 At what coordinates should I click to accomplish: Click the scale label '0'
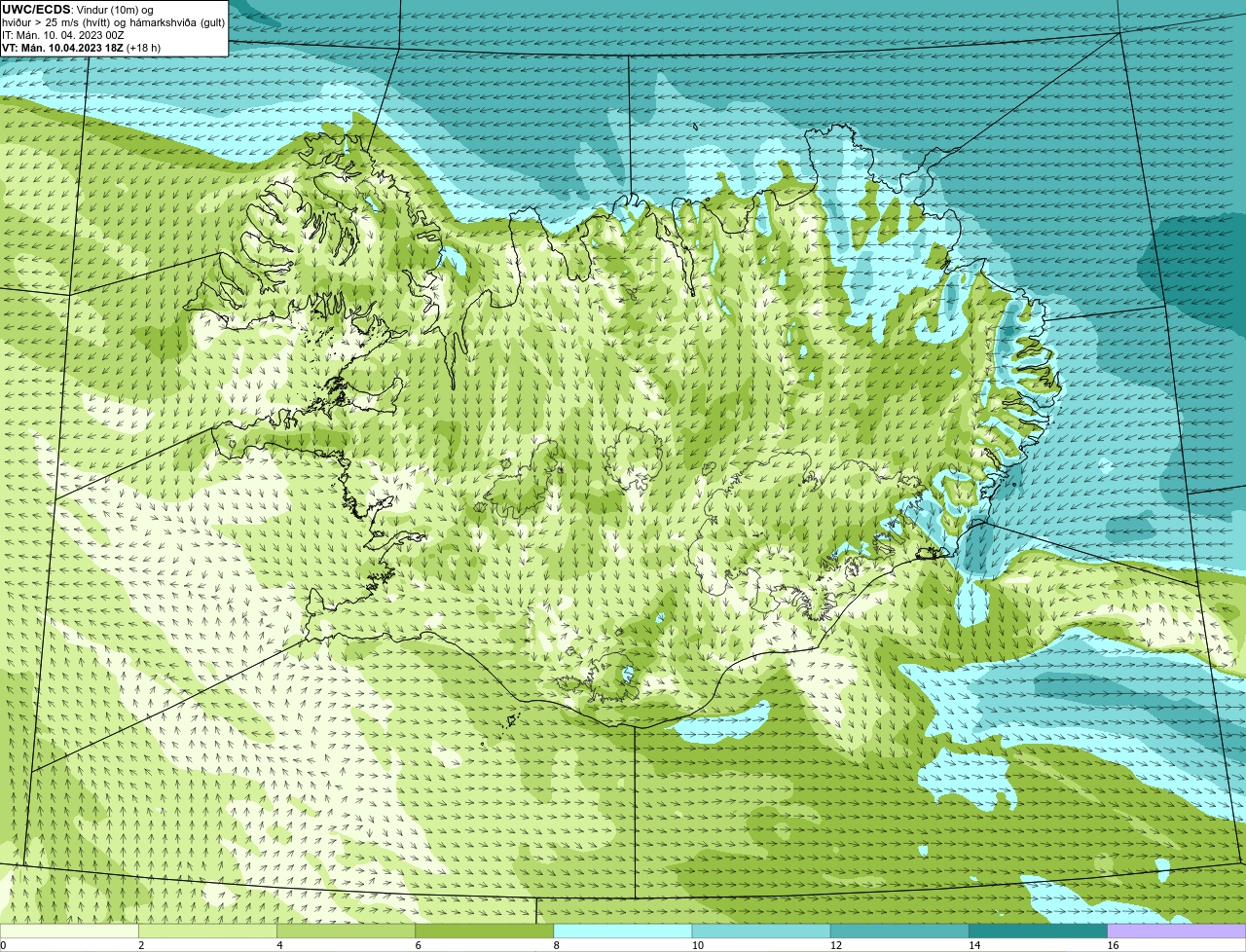[4, 945]
